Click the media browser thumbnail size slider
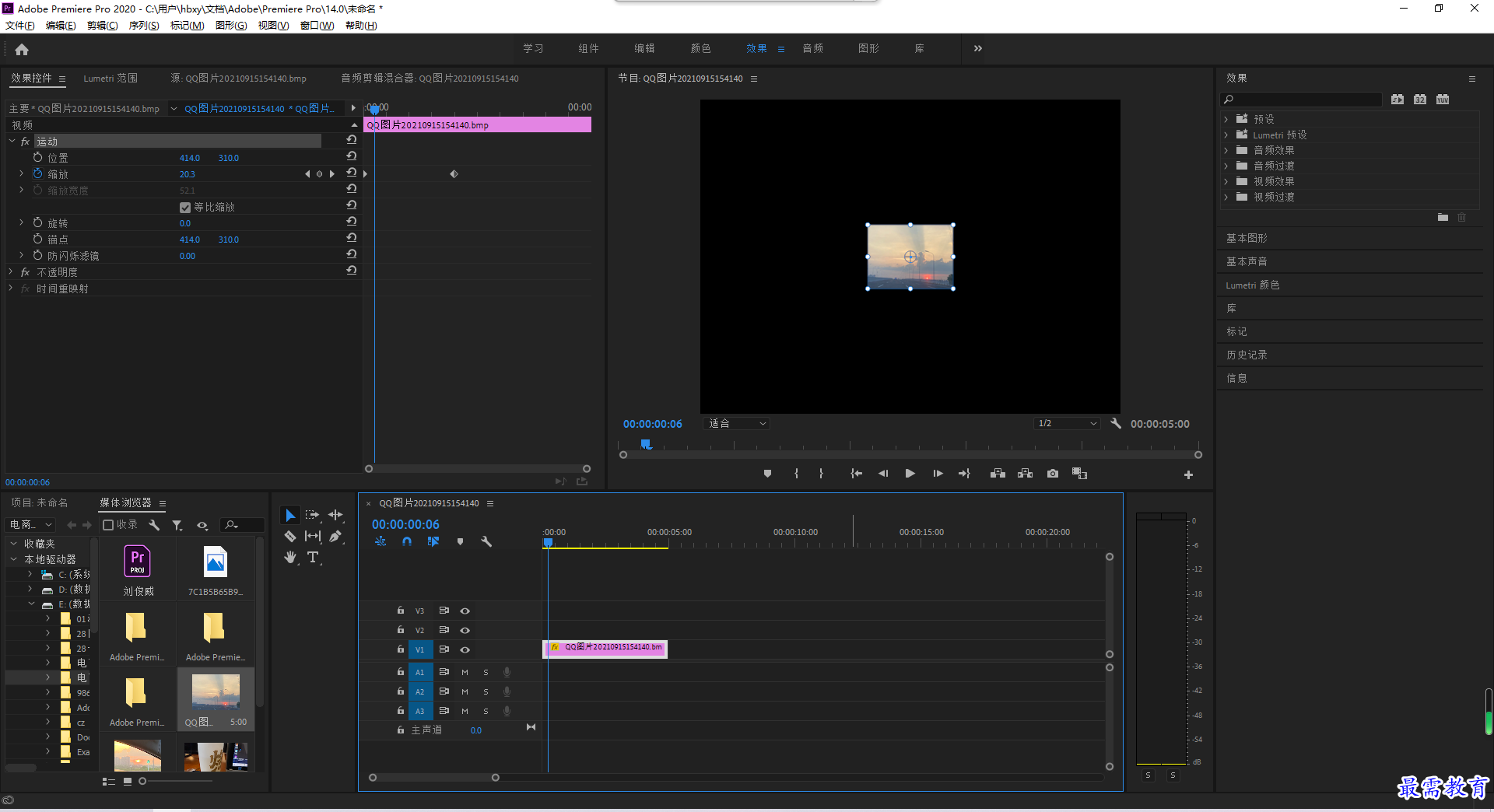 point(142,781)
